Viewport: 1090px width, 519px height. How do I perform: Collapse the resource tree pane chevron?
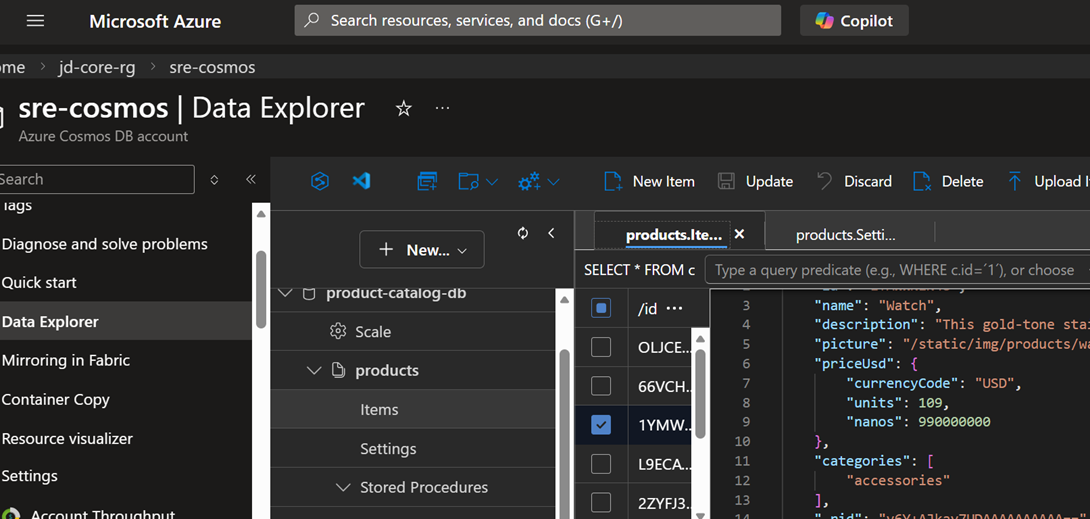[x=551, y=233]
